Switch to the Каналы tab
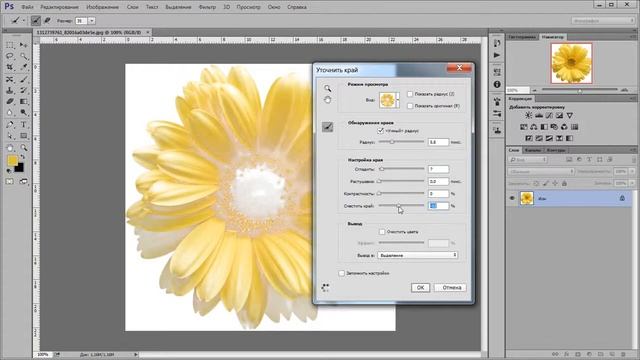This screenshot has height=360, width=640. pyautogui.click(x=533, y=150)
